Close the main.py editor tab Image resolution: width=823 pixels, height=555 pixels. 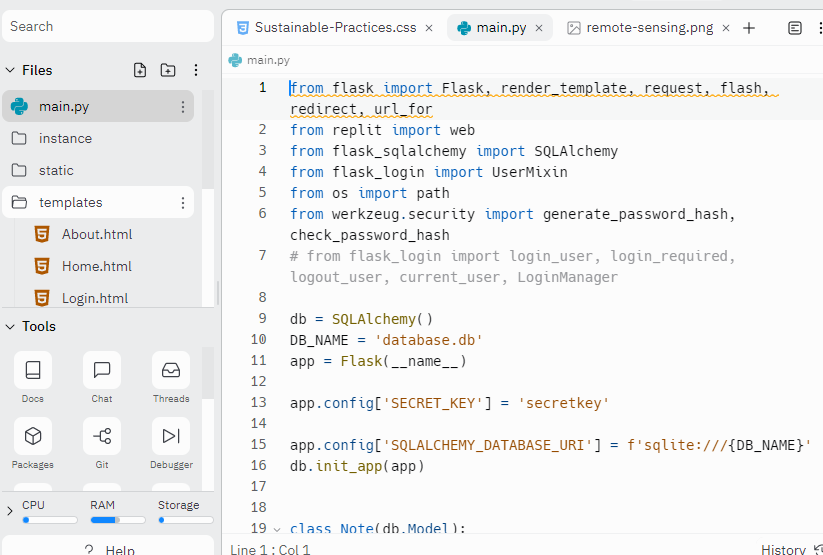coord(539,28)
